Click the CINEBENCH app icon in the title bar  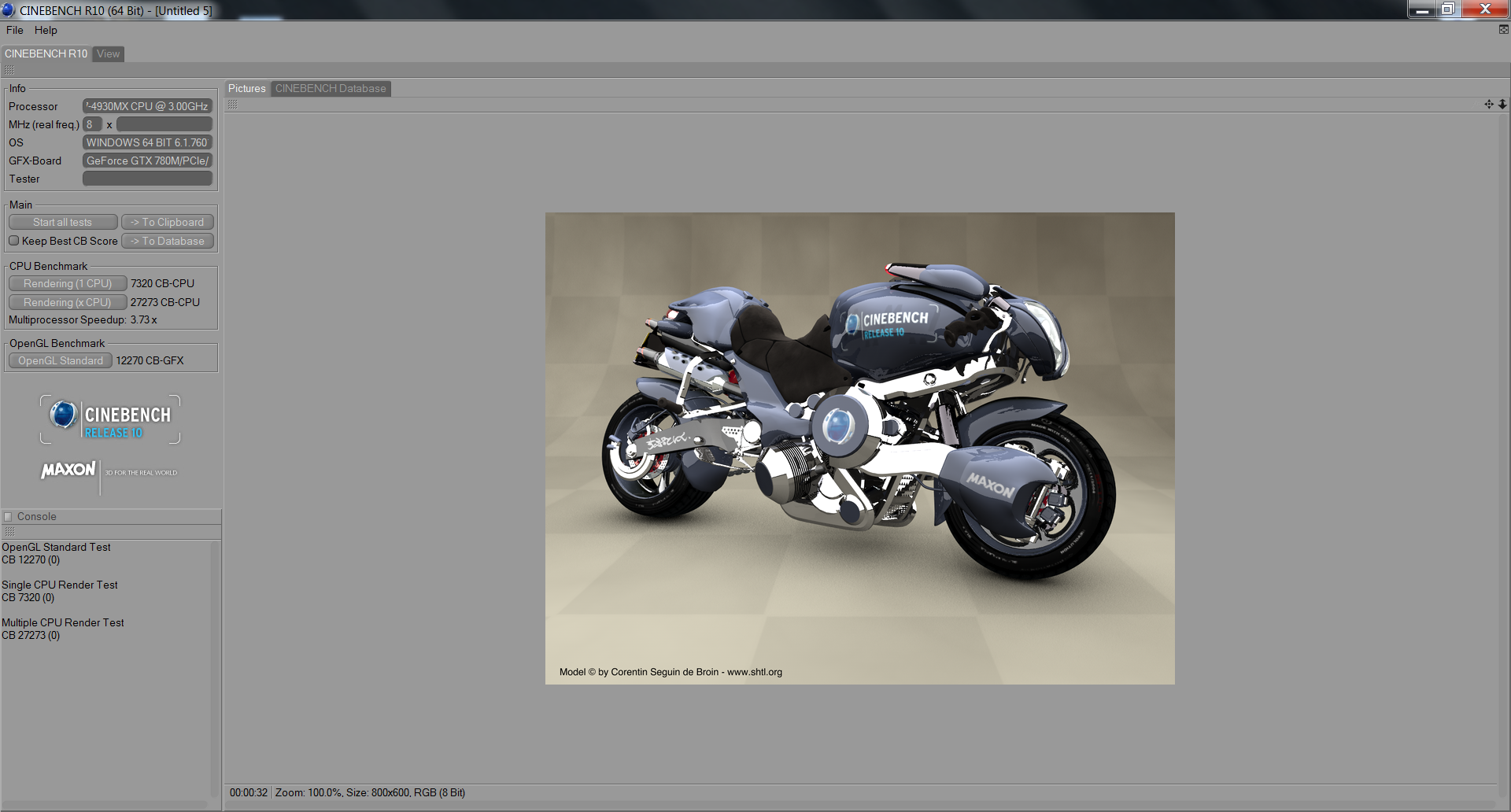8,10
